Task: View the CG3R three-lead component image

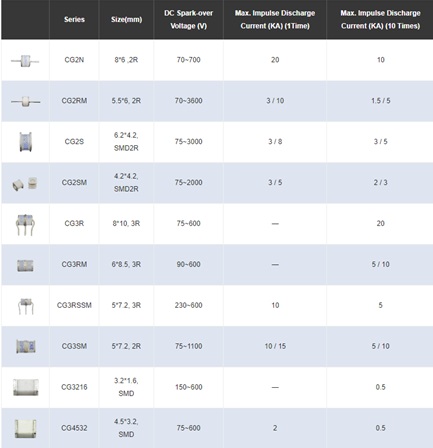Action: click(25, 224)
